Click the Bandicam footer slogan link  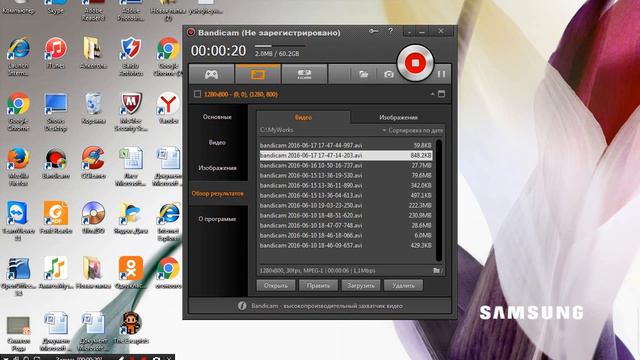point(327,306)
